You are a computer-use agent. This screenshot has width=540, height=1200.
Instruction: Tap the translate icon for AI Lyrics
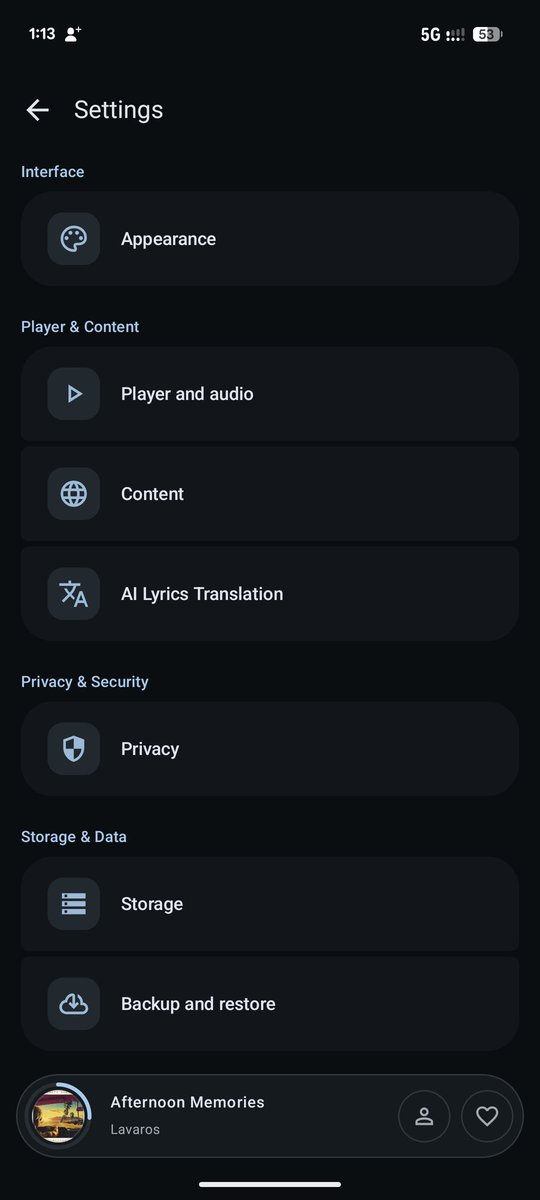(x=74, y=594)
